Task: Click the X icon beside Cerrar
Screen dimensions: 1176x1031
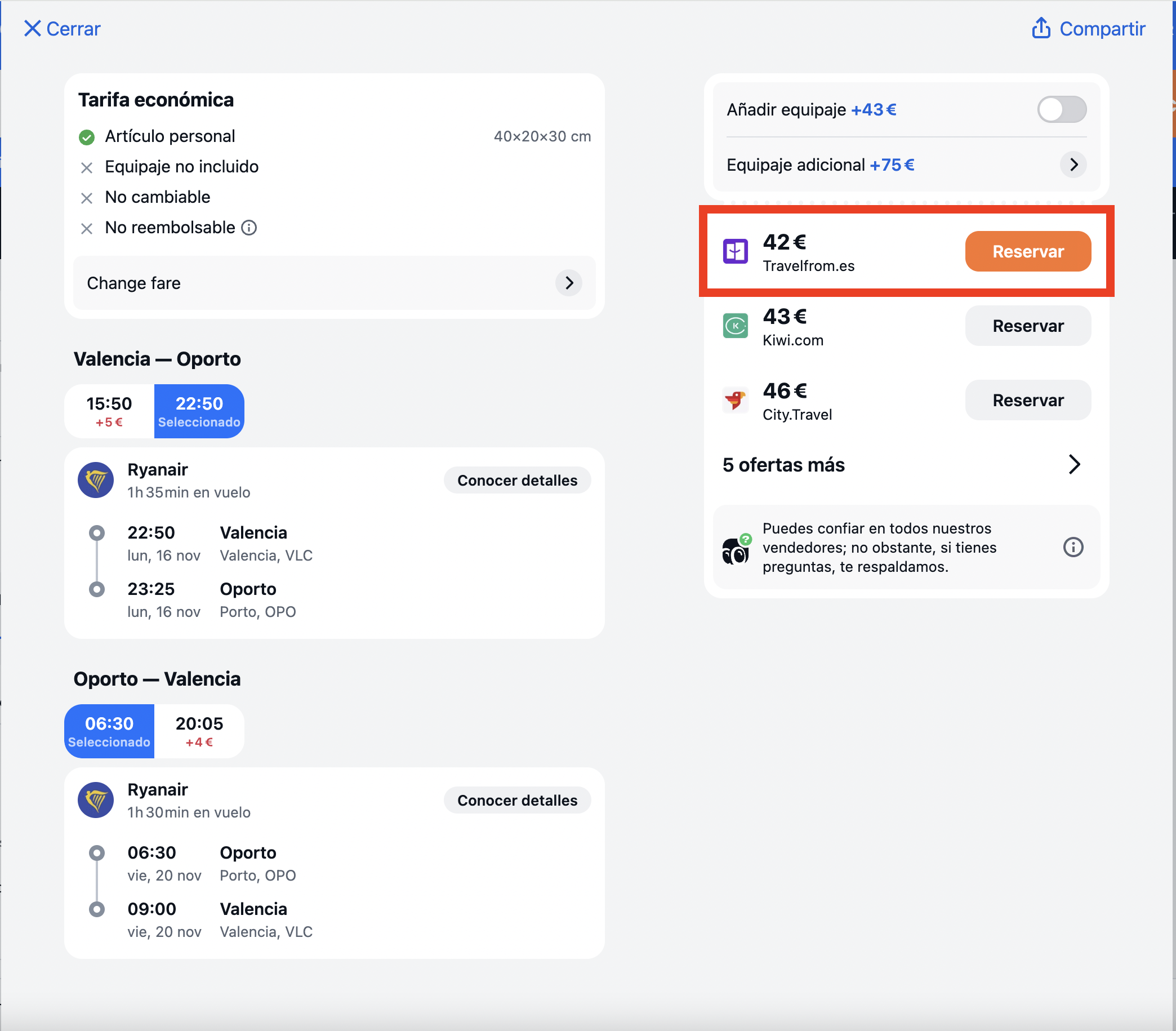Action: [32, 29]
